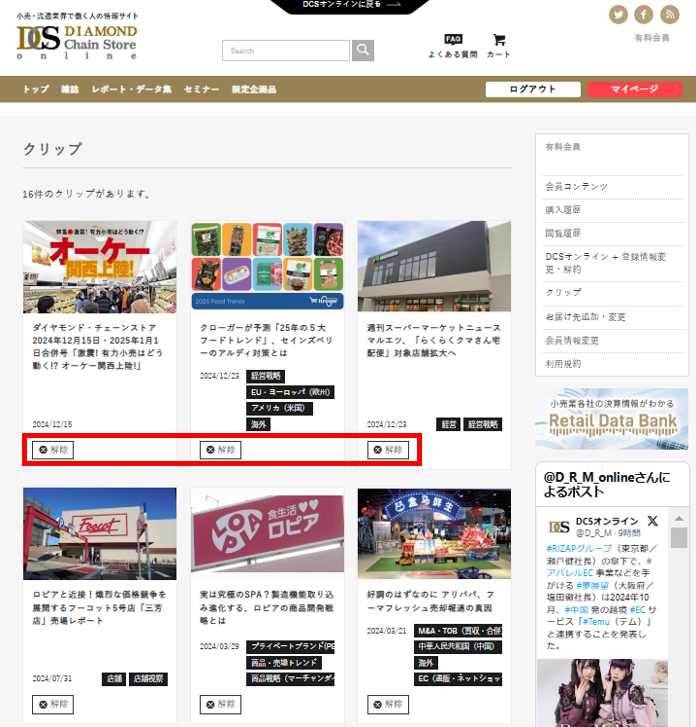This screenshot has width=696, height=727.
Task: Open 購入履歴 in the sidebar
Action: [x=563, y=209]
